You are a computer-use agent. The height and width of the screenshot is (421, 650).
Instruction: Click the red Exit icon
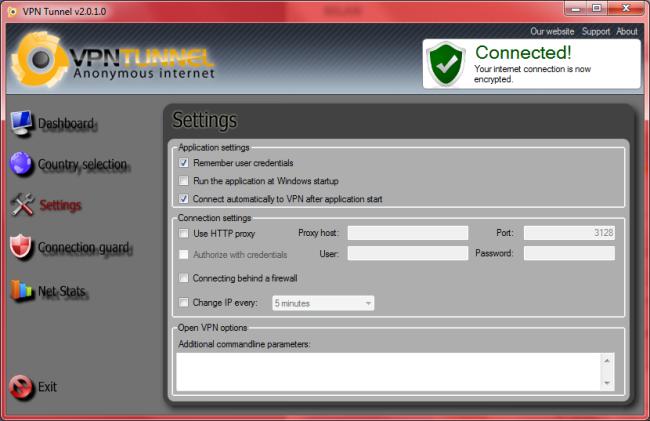(21, 387)
